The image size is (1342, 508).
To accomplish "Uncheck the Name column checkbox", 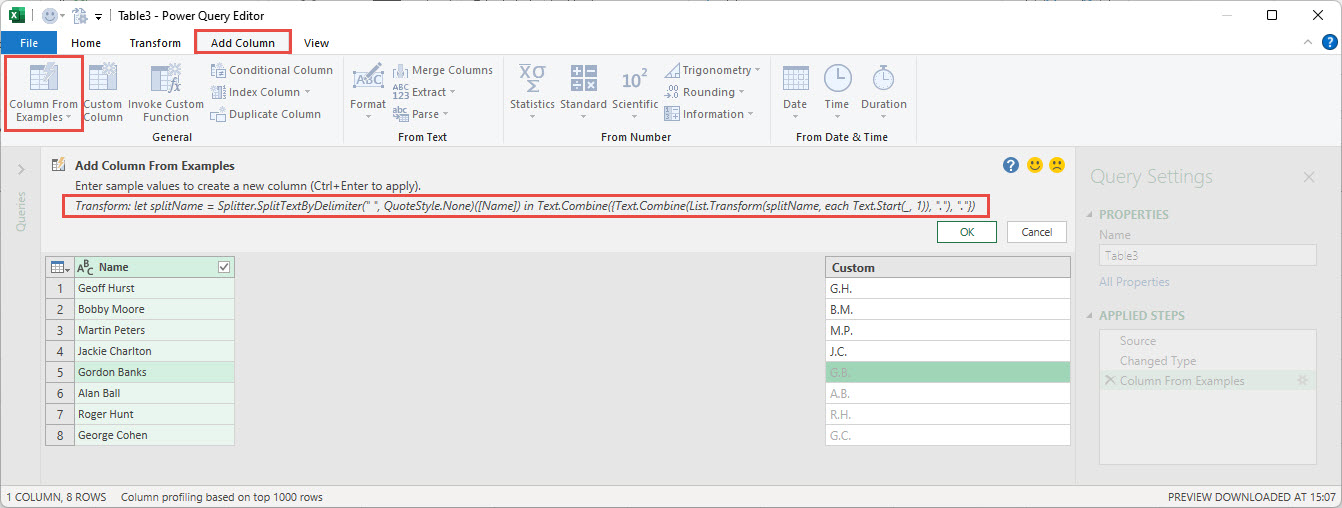I will click(223, 267).
